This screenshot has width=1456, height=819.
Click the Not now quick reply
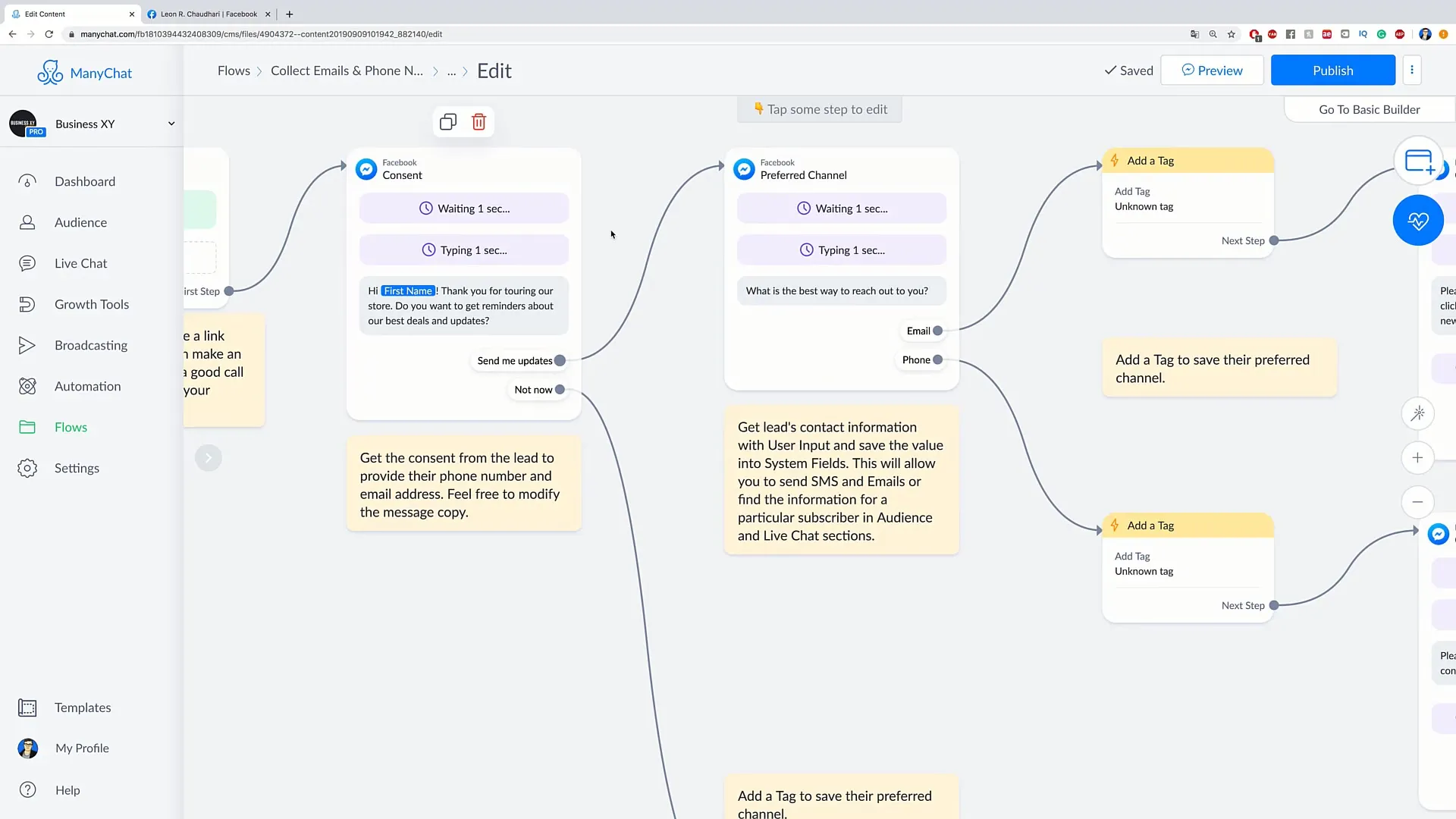click(x=534, y=390)
